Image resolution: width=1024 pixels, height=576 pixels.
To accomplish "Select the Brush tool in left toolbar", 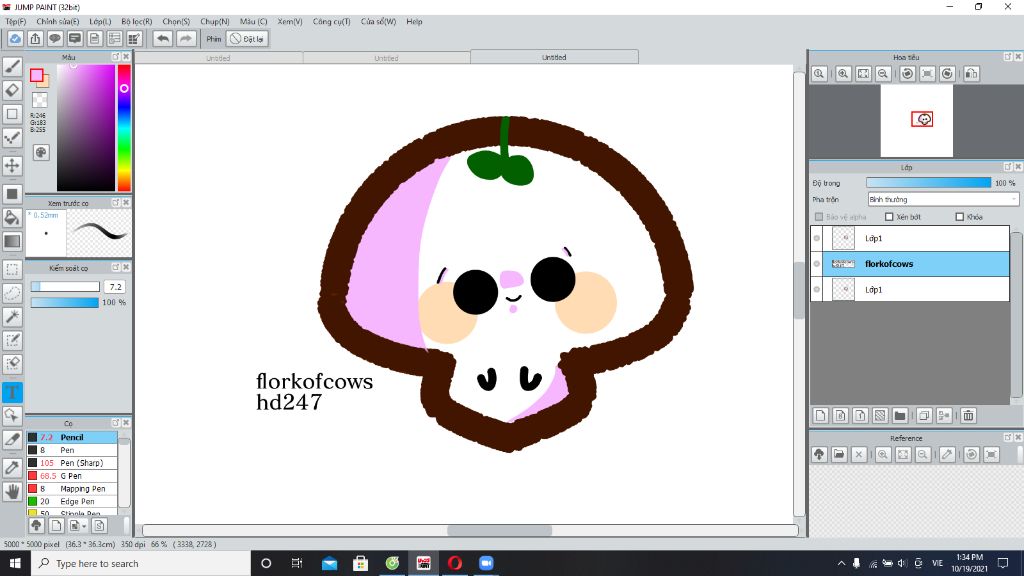I will coord(12,66).
